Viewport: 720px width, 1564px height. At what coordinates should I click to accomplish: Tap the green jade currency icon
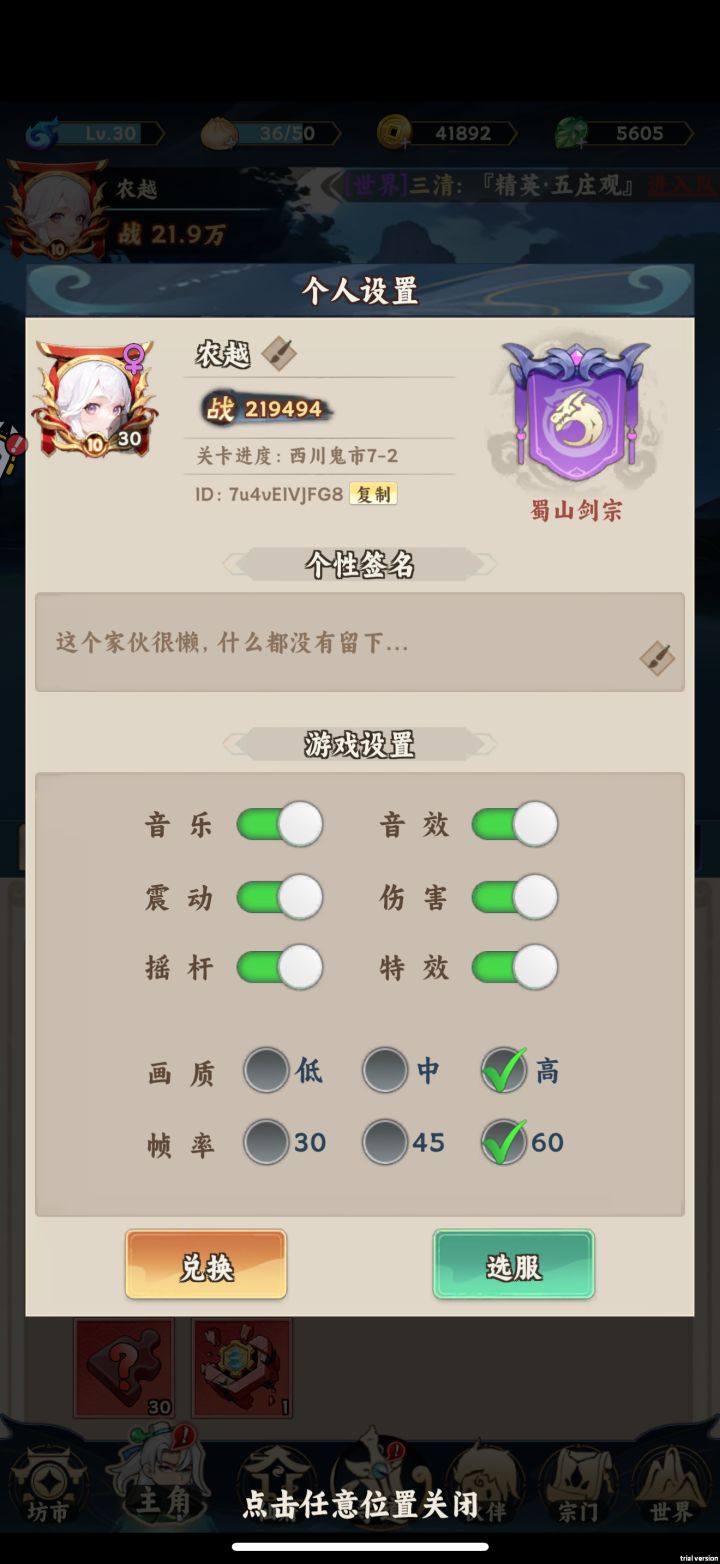coord(573,133)
